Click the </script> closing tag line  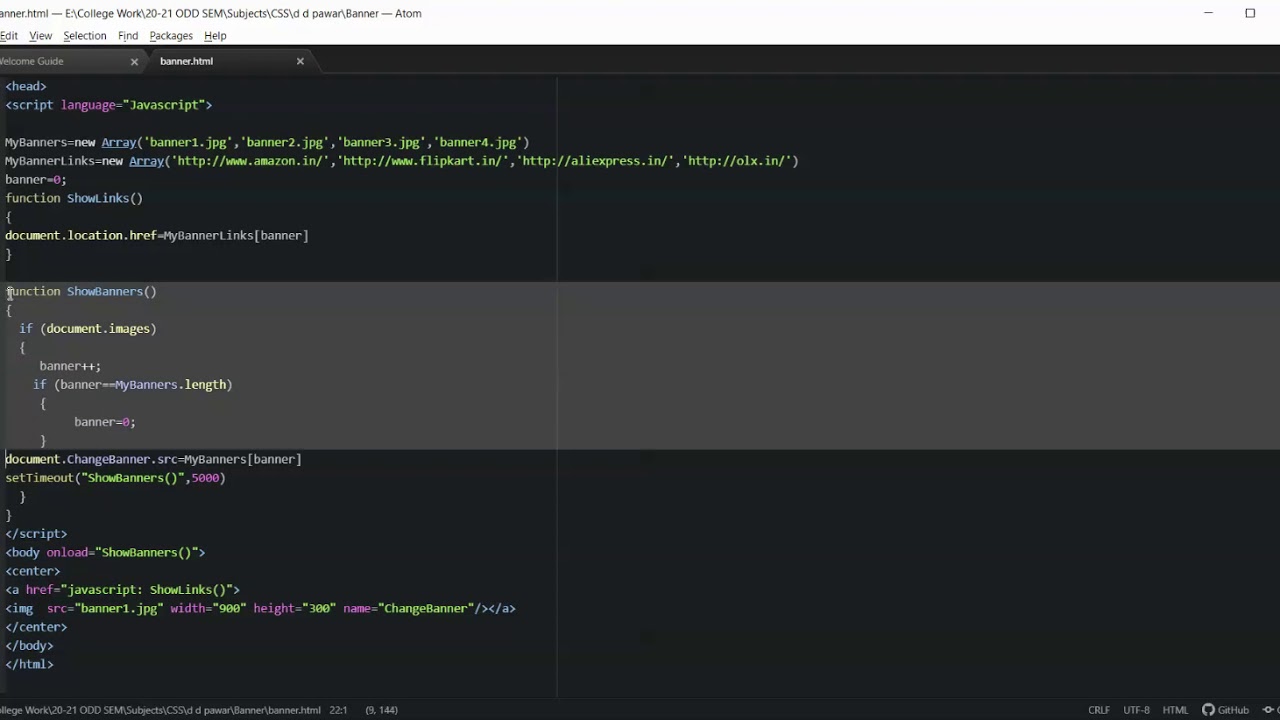point(36,534)
